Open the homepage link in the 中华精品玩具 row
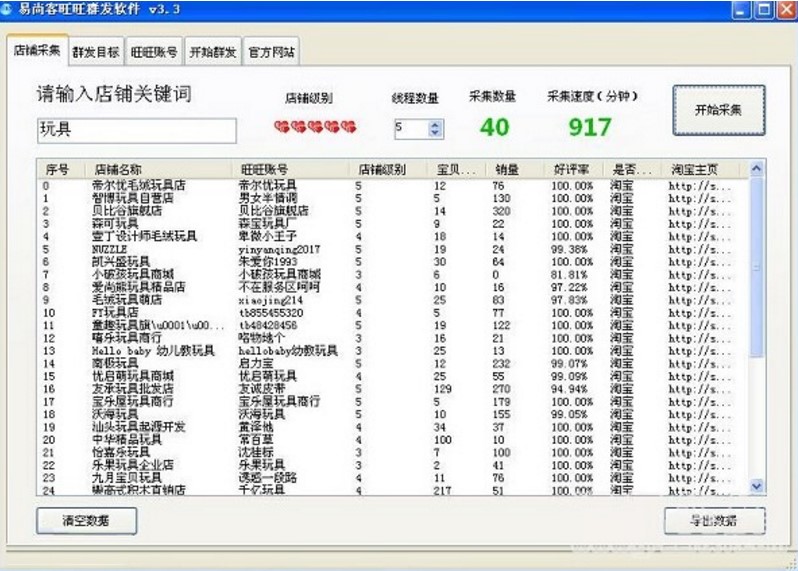The height and width of the screenshot is (571, 798). point(700,440)
